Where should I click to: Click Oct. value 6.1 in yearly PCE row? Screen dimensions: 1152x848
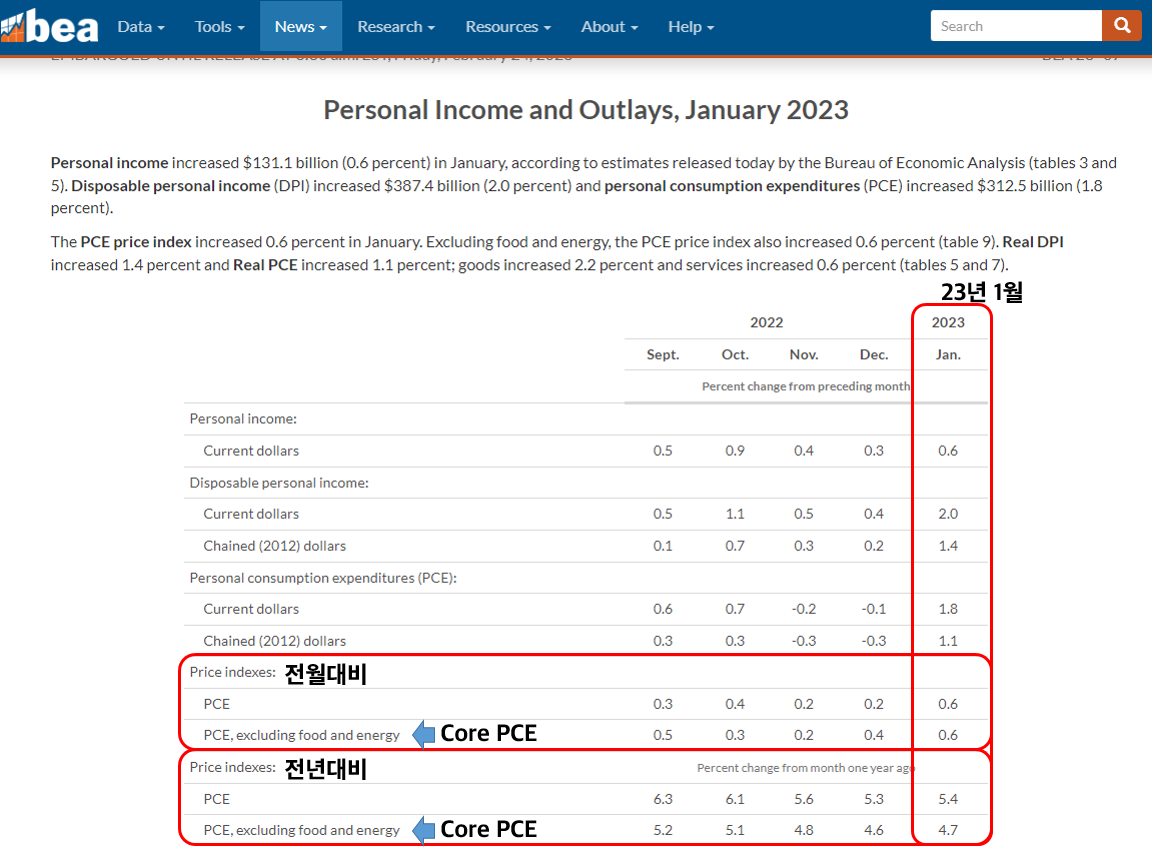pyautogui.click(x=735, y=800)
